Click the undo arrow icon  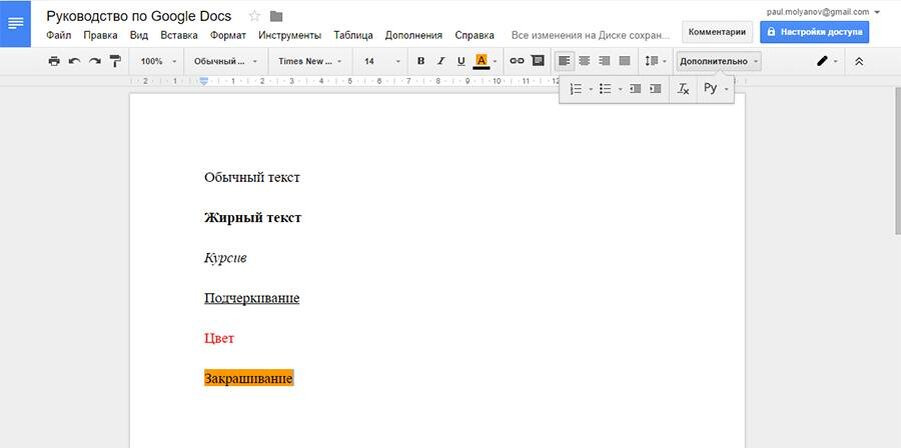(x=75, y=61)
